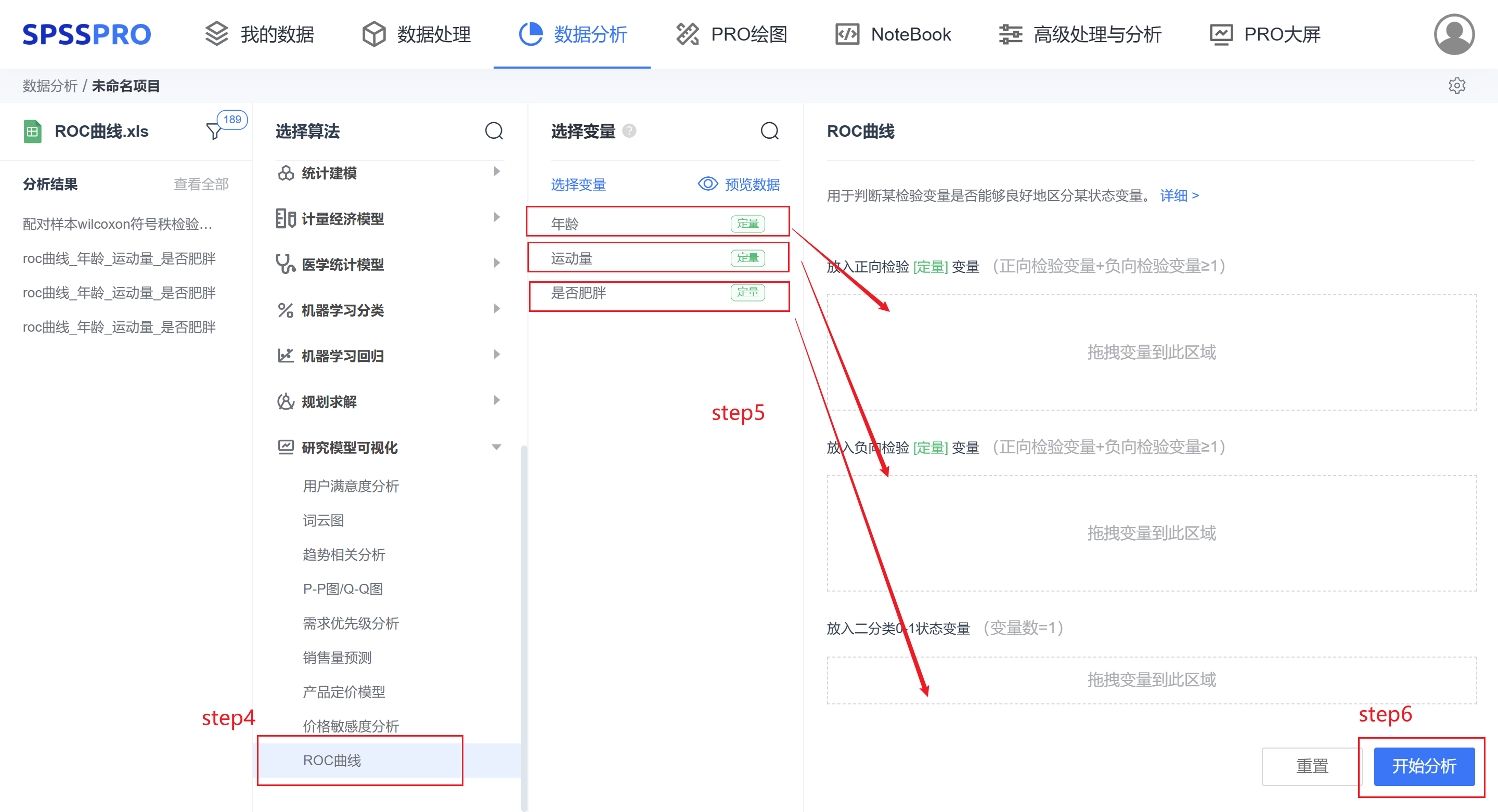Expand the 规划求解 arrow
The width and height of the screenshot is (1498, 812).
click(x=497, y=400)
